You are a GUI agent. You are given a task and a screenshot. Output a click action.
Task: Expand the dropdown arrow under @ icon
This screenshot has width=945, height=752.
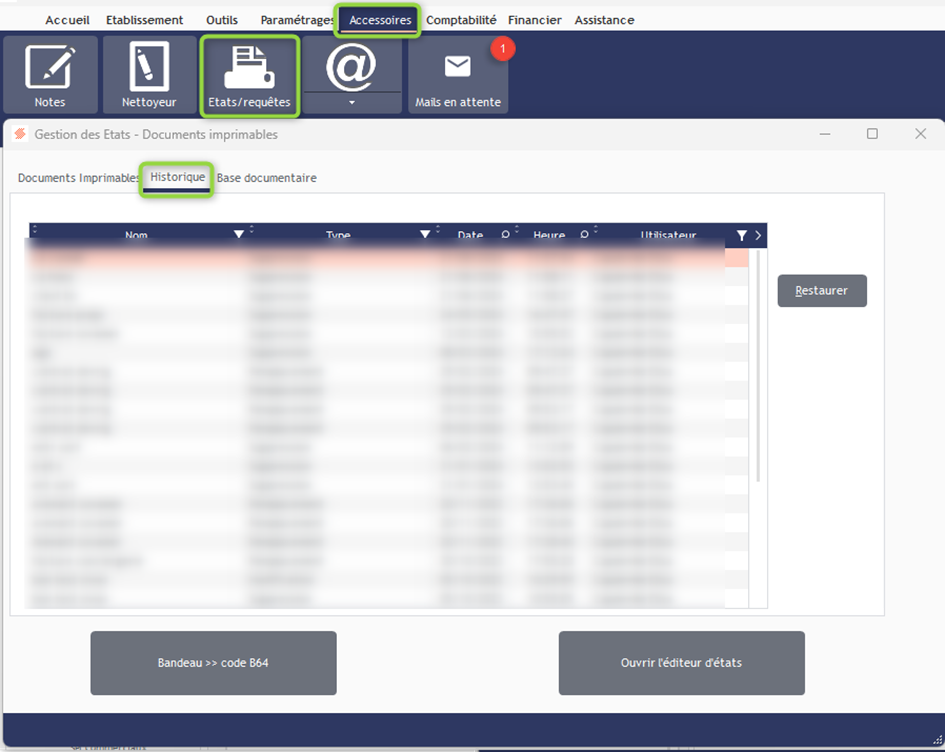click(x=352, y=102)
